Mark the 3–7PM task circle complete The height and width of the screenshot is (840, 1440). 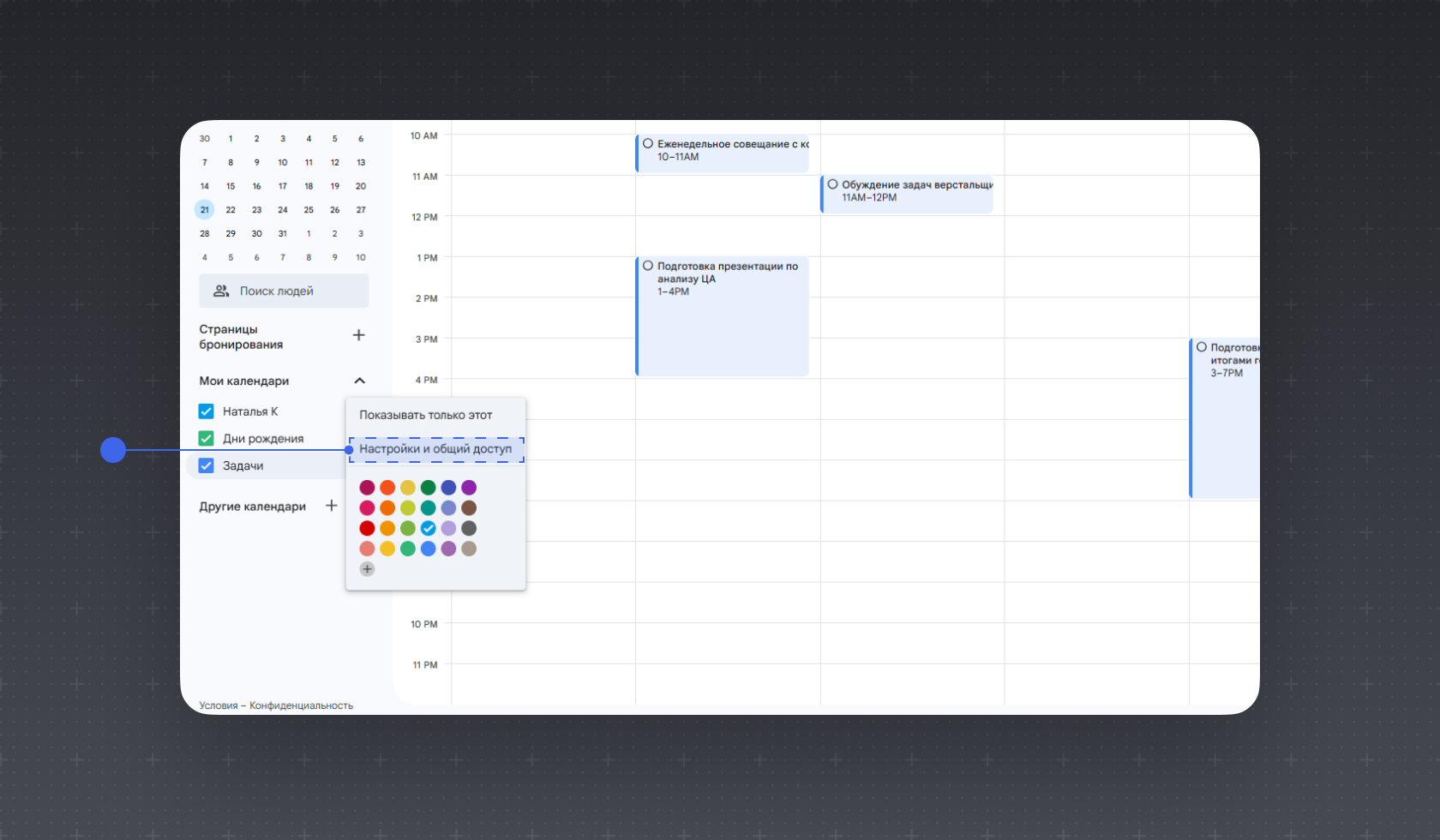(x=1202, y=347)
